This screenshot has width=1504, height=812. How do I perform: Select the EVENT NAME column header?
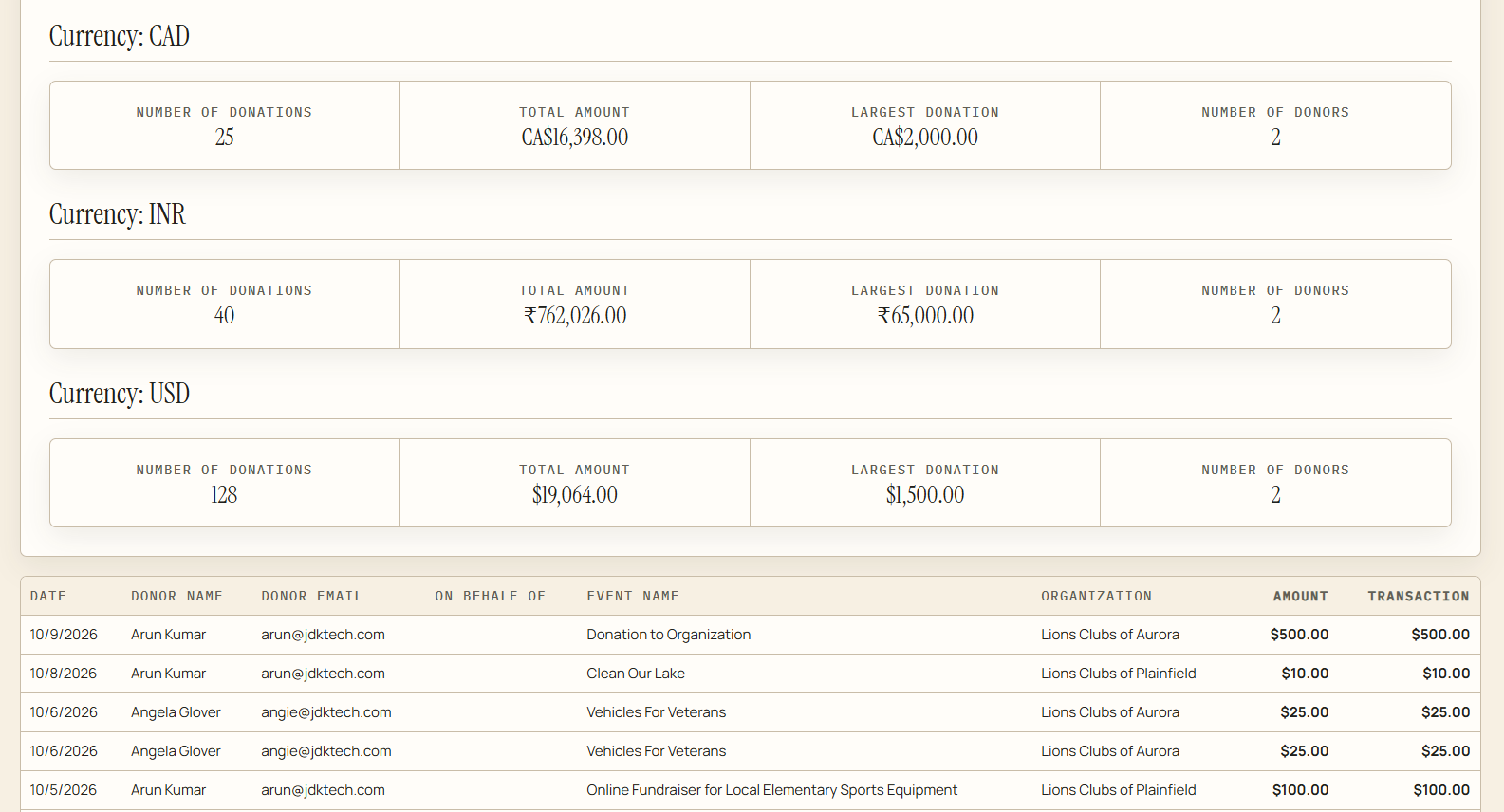coord(633,596)
